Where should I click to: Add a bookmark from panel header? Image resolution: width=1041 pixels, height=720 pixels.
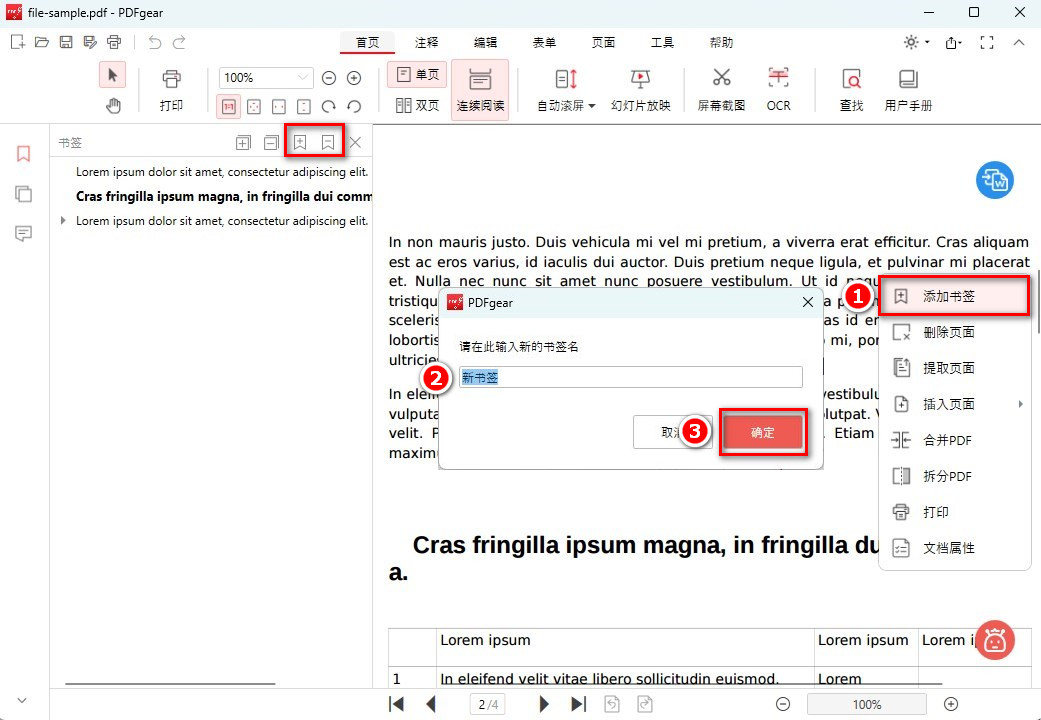click(300, 142)
